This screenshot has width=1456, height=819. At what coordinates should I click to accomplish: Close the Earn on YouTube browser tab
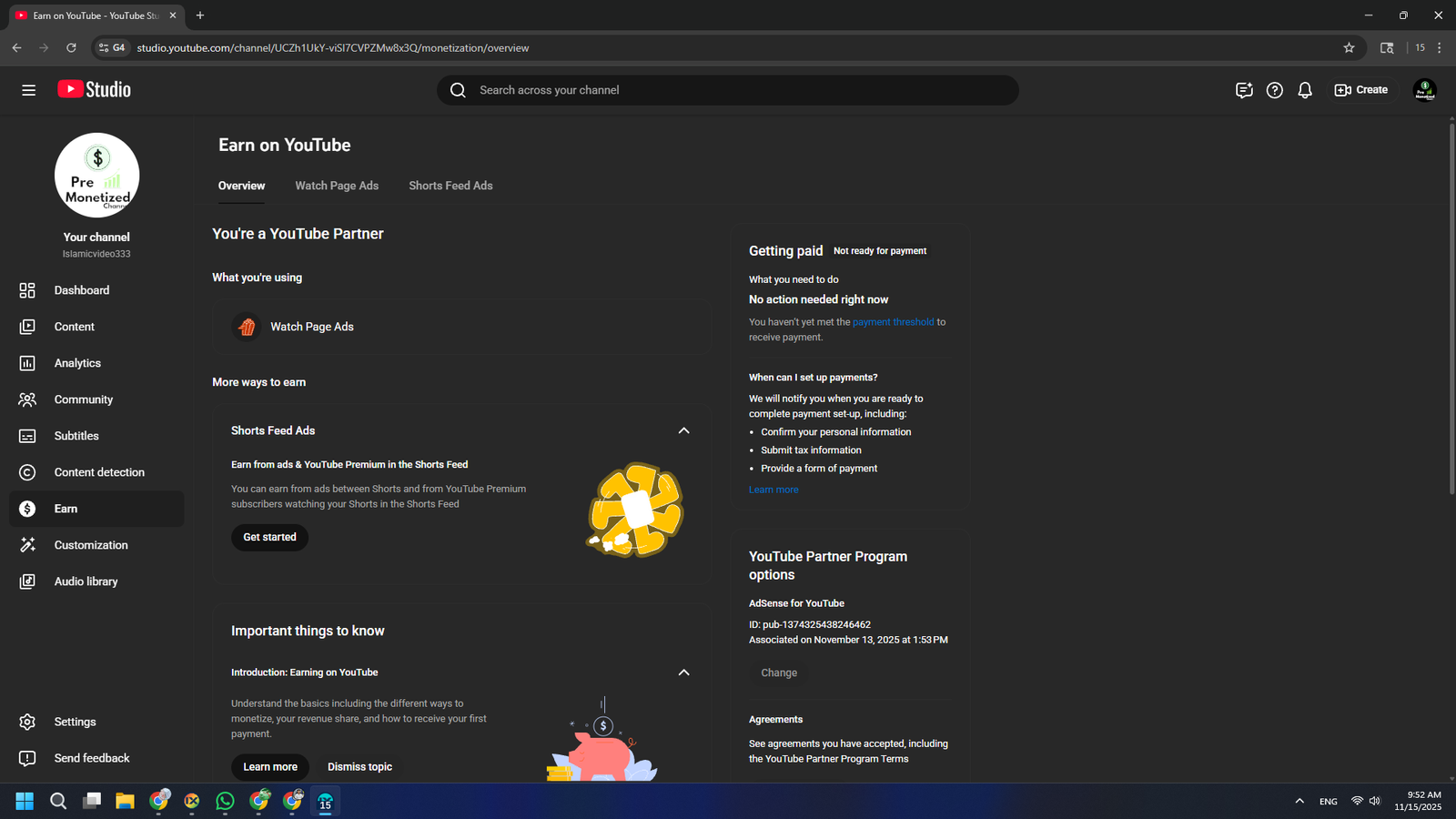[173, 15]
